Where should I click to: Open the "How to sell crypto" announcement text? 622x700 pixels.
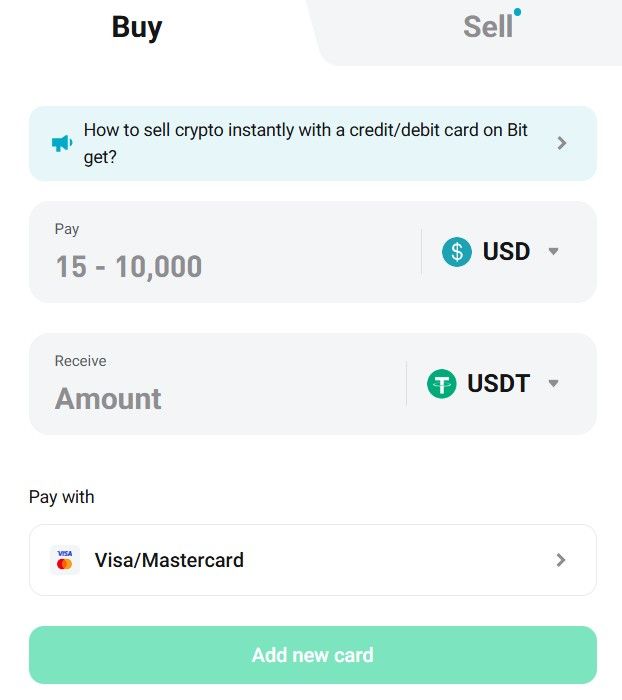click(x=305, y=143)
